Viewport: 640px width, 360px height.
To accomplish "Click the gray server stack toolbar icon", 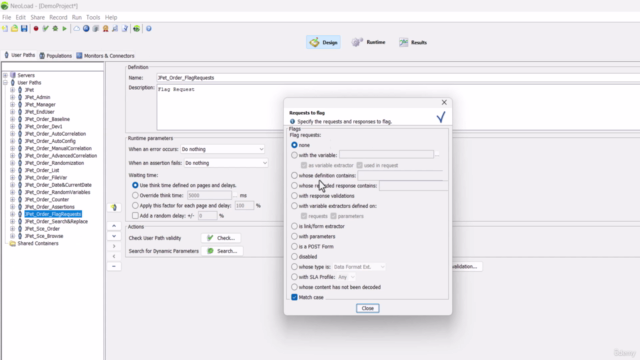I will [x=96, y=29].
